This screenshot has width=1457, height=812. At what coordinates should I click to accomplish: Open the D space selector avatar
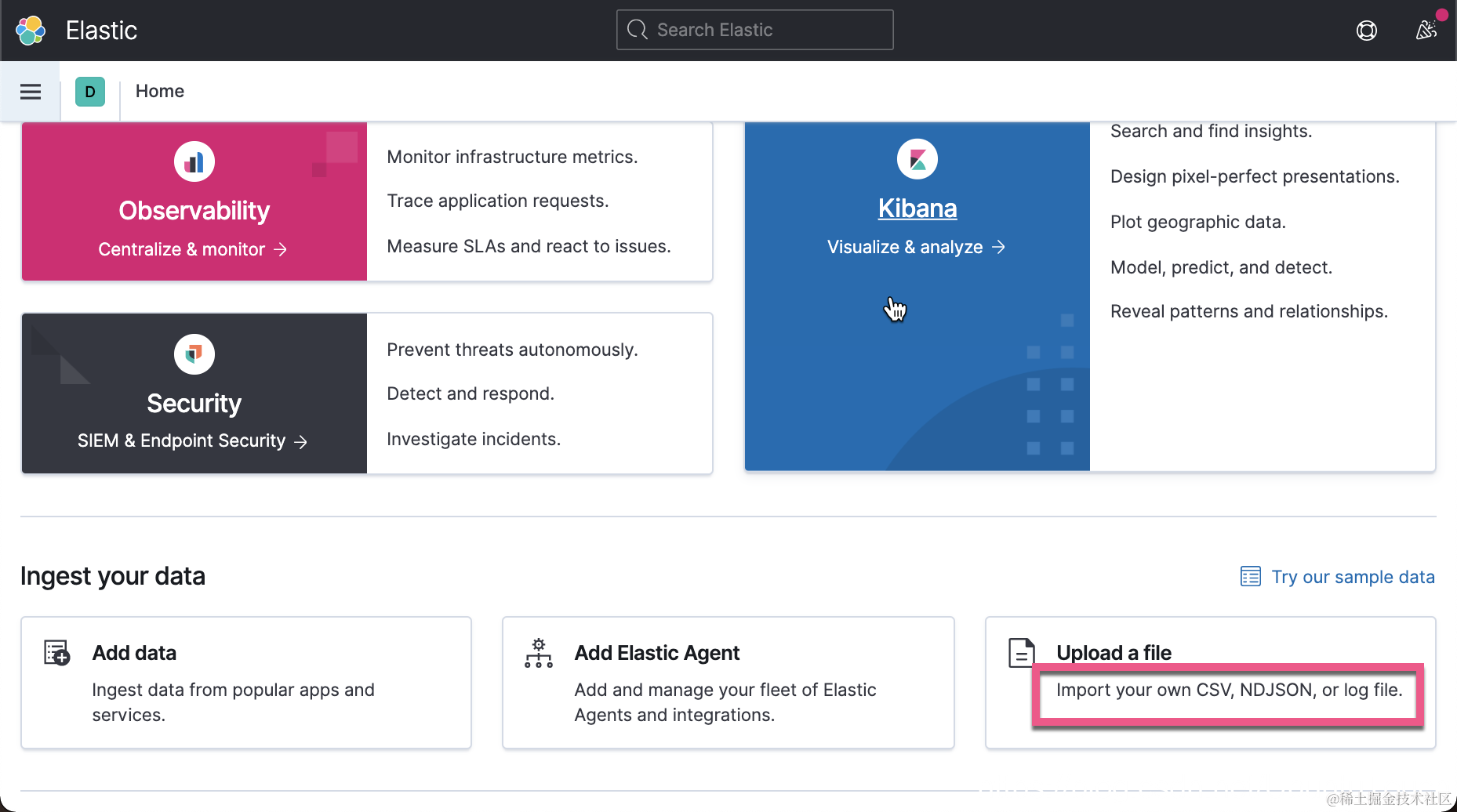tap(90, 92)
